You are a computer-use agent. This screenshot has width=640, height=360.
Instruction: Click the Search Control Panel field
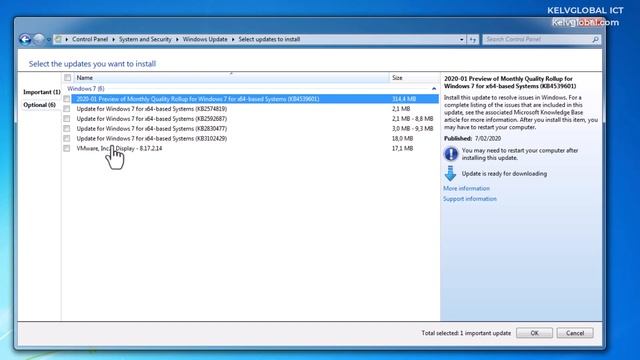(537, 39)
